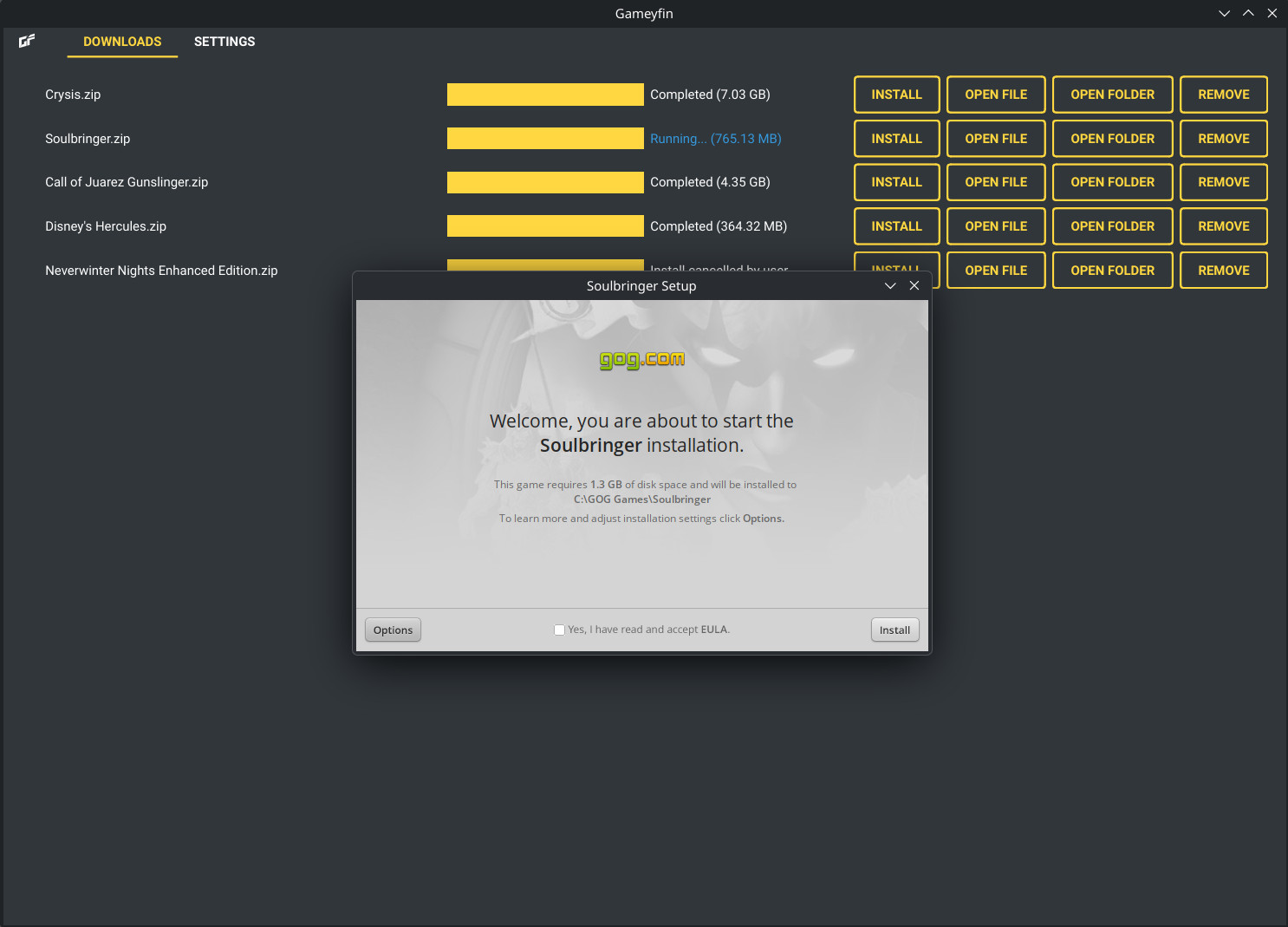Select Disney's Hercules.zip file name
The image size is (1288, 927).
106,226
